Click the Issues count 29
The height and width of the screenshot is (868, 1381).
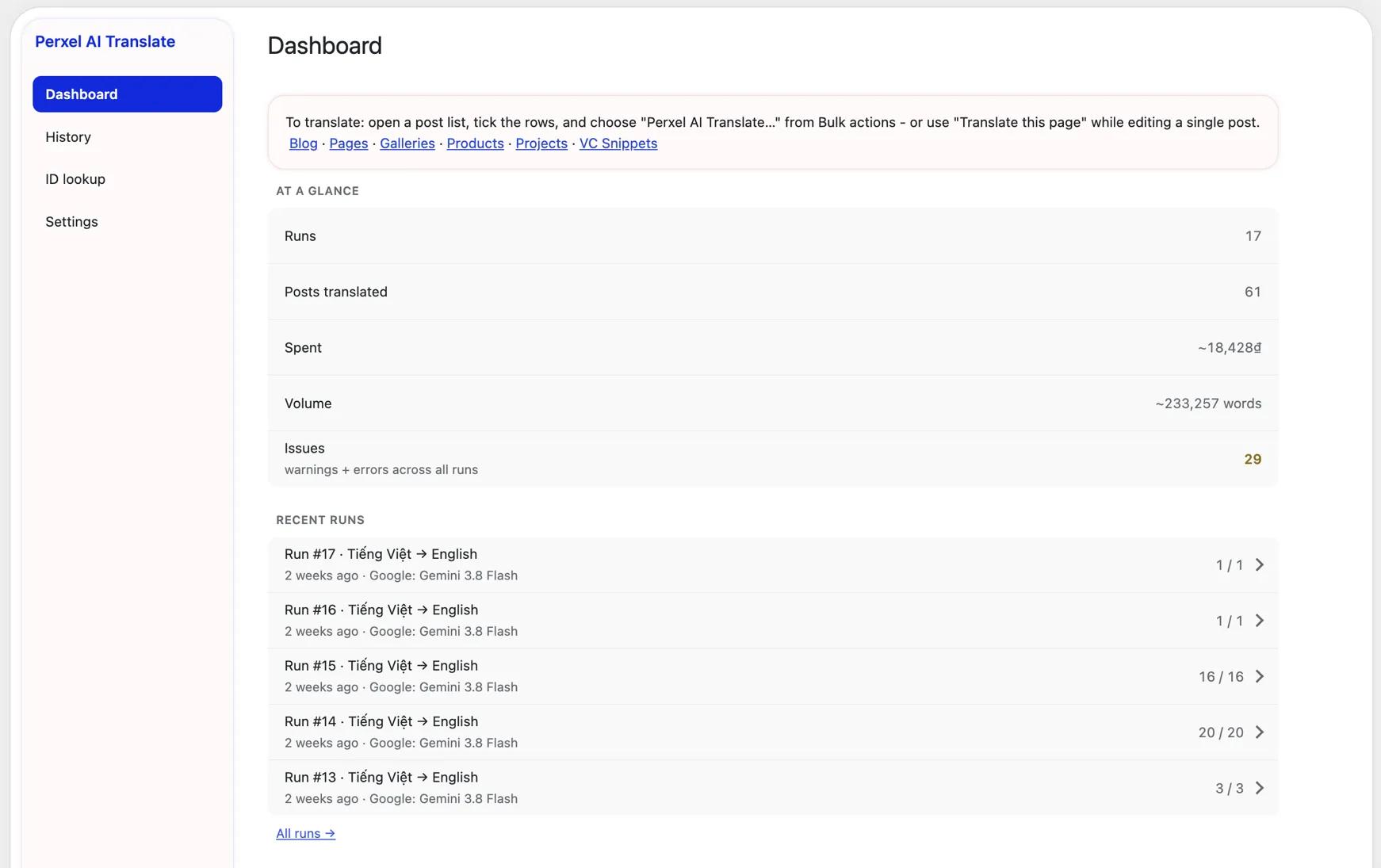[x=1253, y=460]
